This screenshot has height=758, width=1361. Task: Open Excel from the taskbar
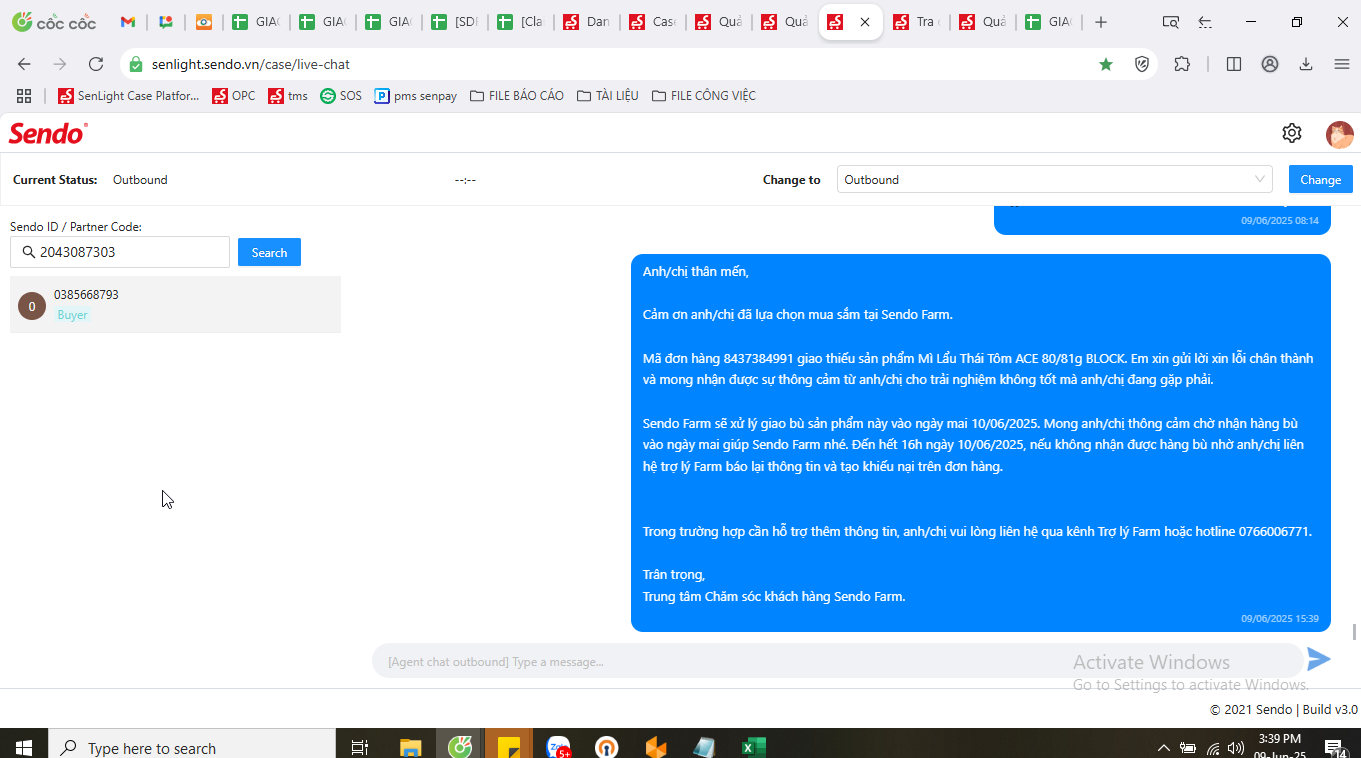coord(753,747)
